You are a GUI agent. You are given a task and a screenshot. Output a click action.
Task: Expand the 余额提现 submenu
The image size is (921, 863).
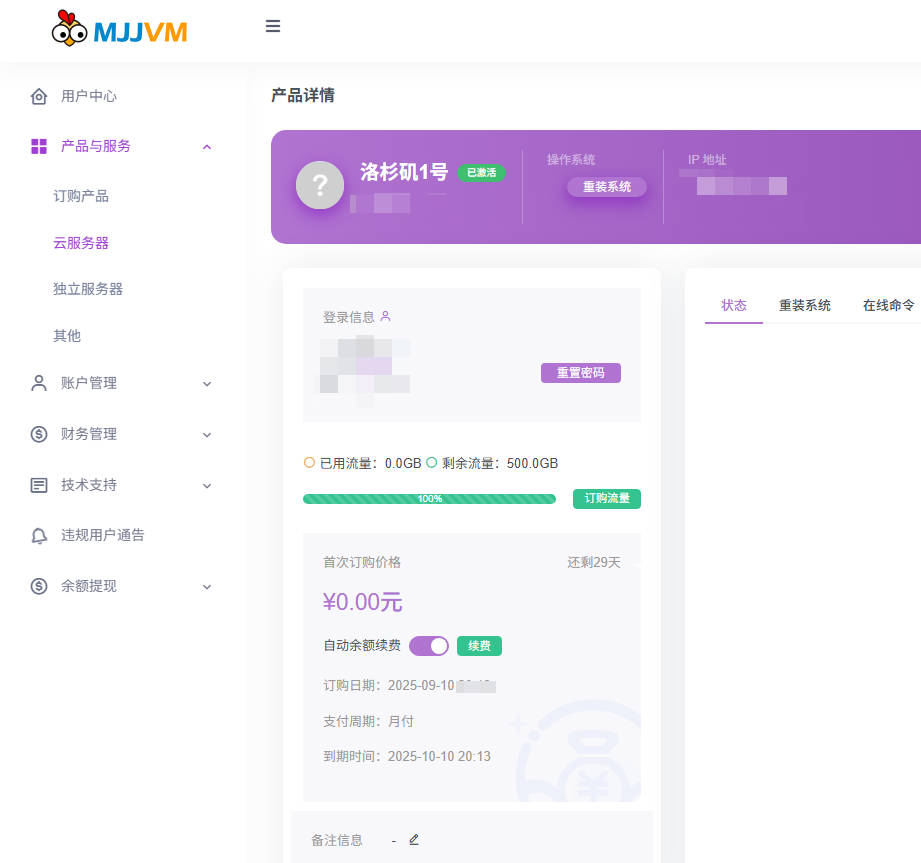(x=207, y=586)
